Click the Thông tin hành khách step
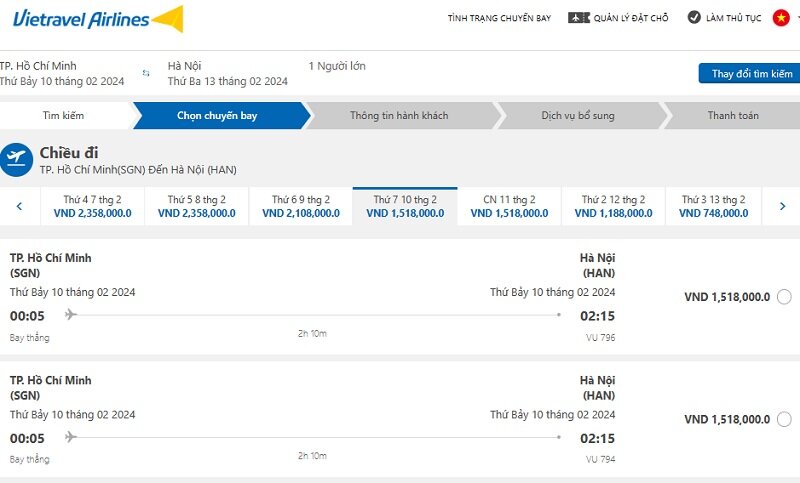 click(x=398, y=116)
